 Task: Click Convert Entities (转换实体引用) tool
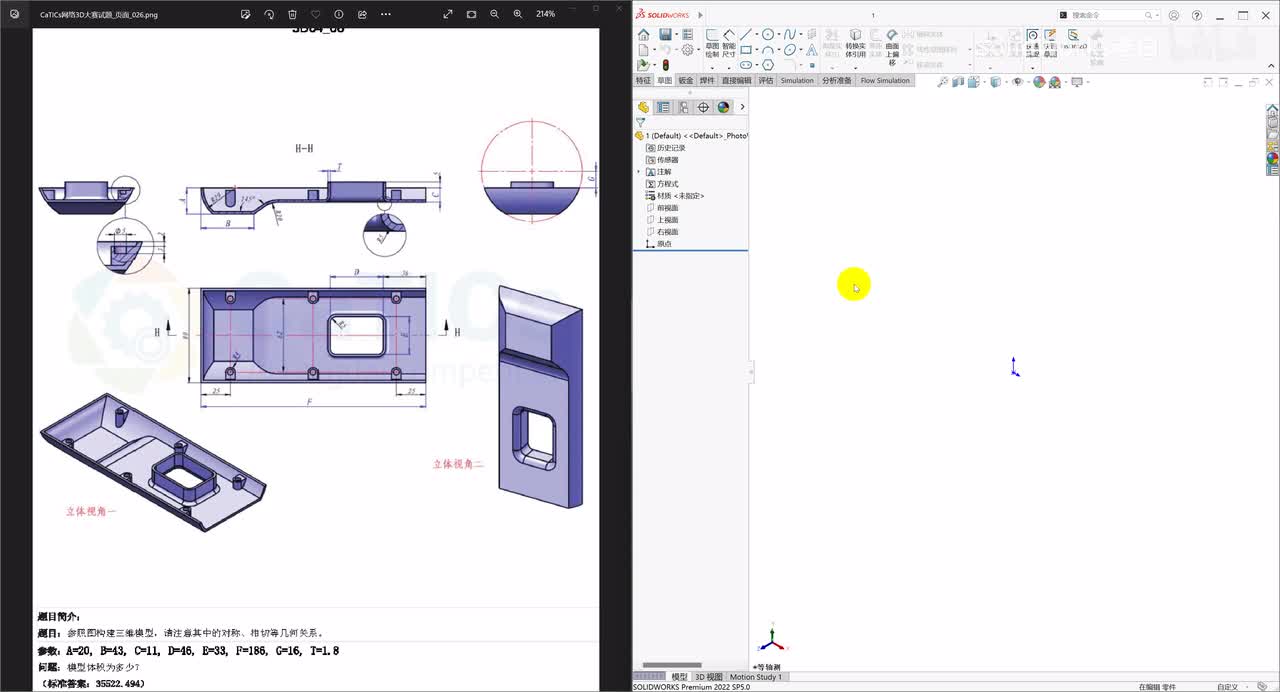click(855, 45)
